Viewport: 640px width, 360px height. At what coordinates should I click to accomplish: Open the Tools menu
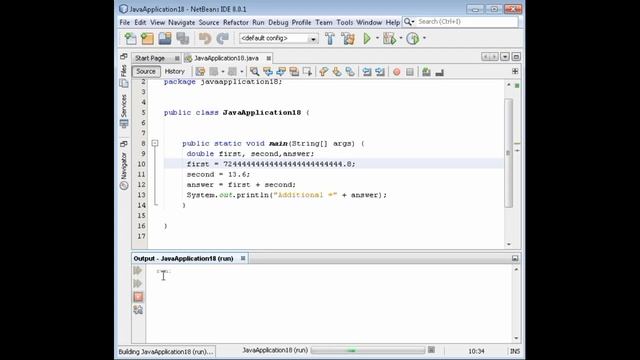tap(344, 22)
